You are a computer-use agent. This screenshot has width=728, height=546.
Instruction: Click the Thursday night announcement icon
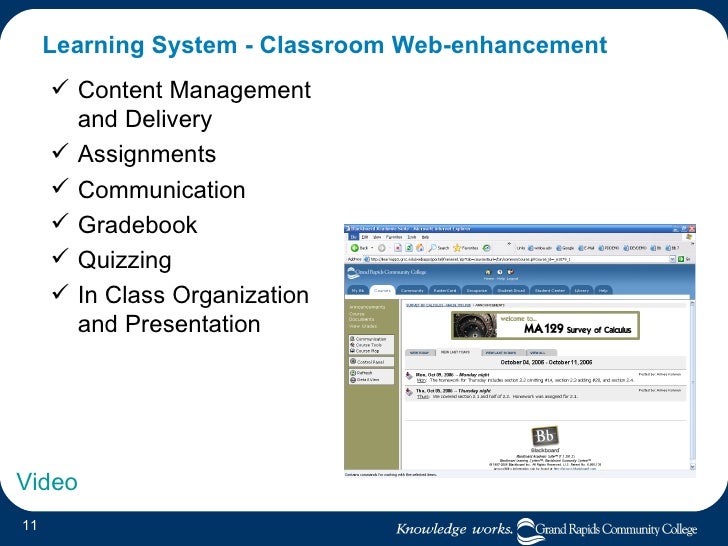[409, 393]
